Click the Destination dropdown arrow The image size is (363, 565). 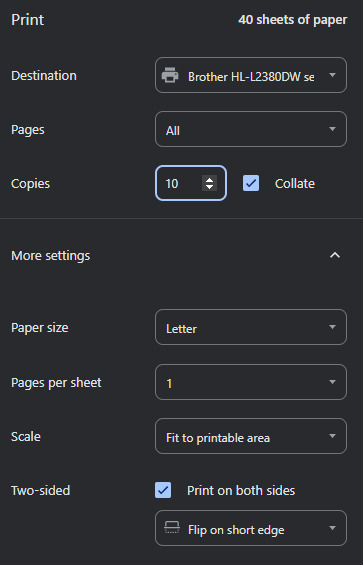[332, 75]
